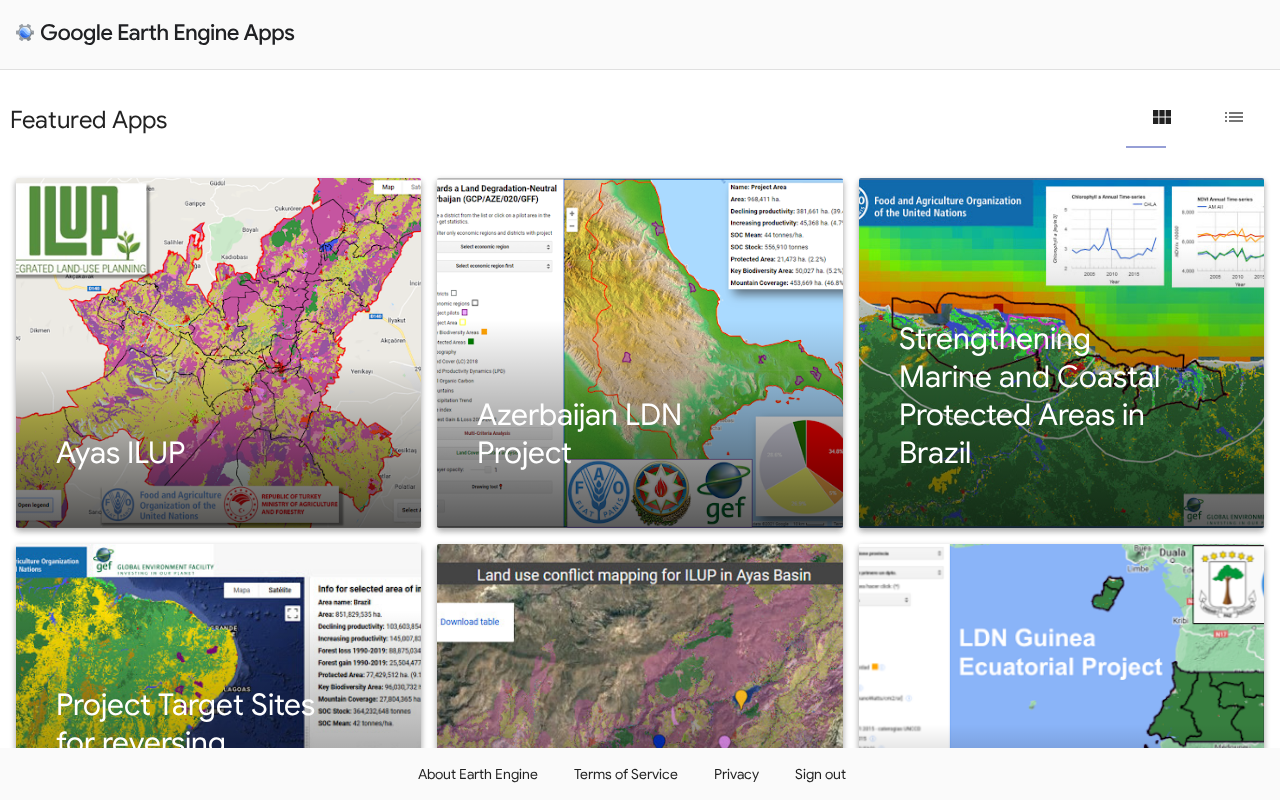Click the green Protected Areas legend box

coord(470,342)
